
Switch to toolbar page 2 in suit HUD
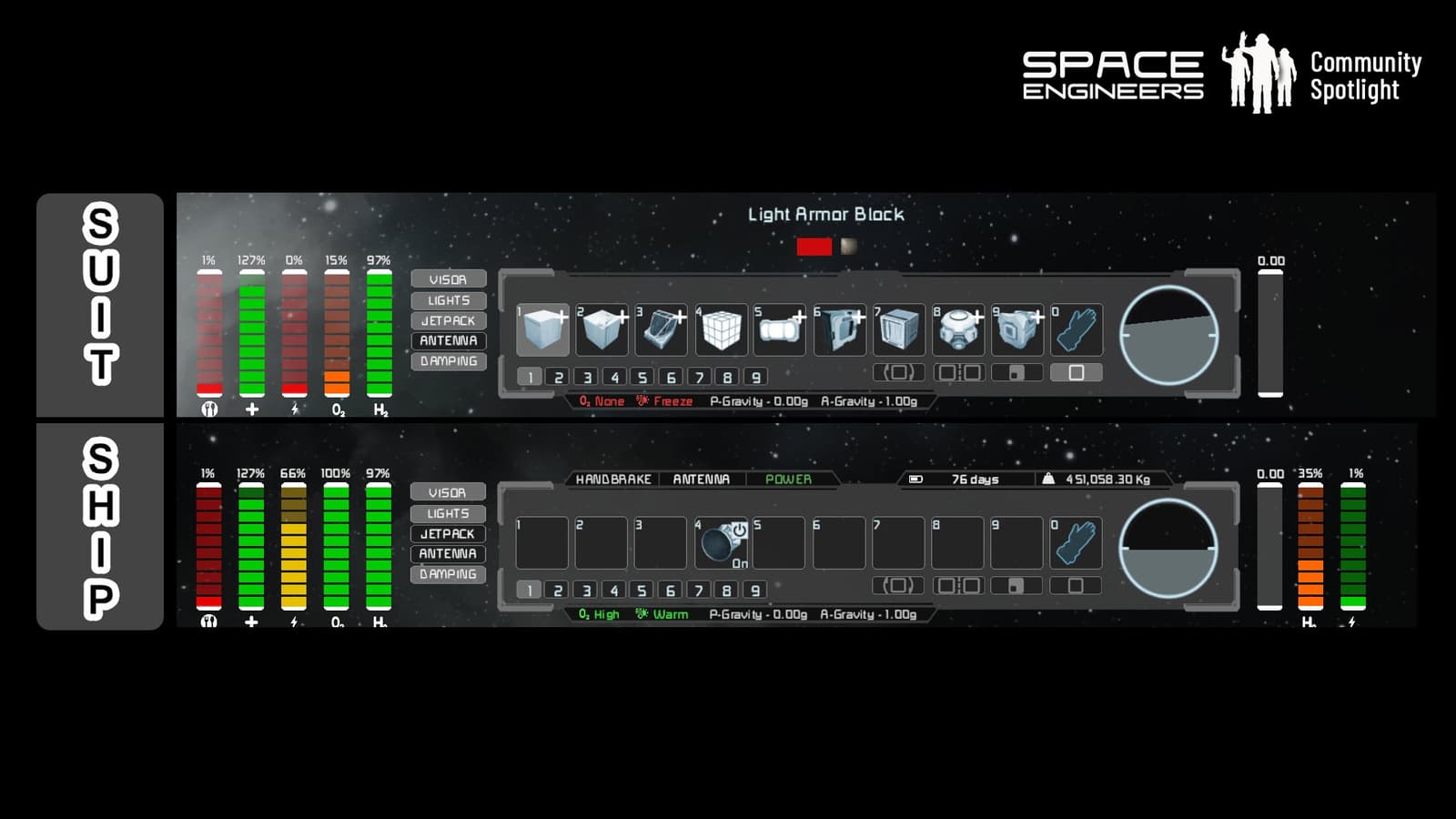pyautogui.click(x=559, y=377)
